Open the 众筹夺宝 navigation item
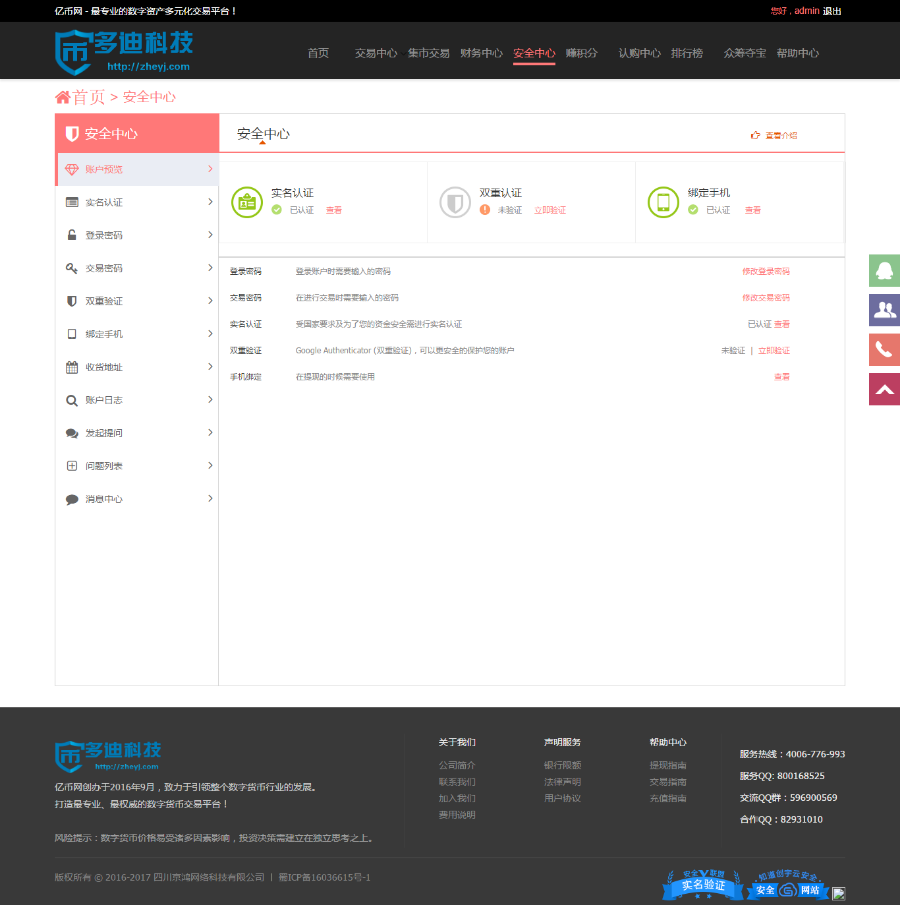 click(745, 53)
